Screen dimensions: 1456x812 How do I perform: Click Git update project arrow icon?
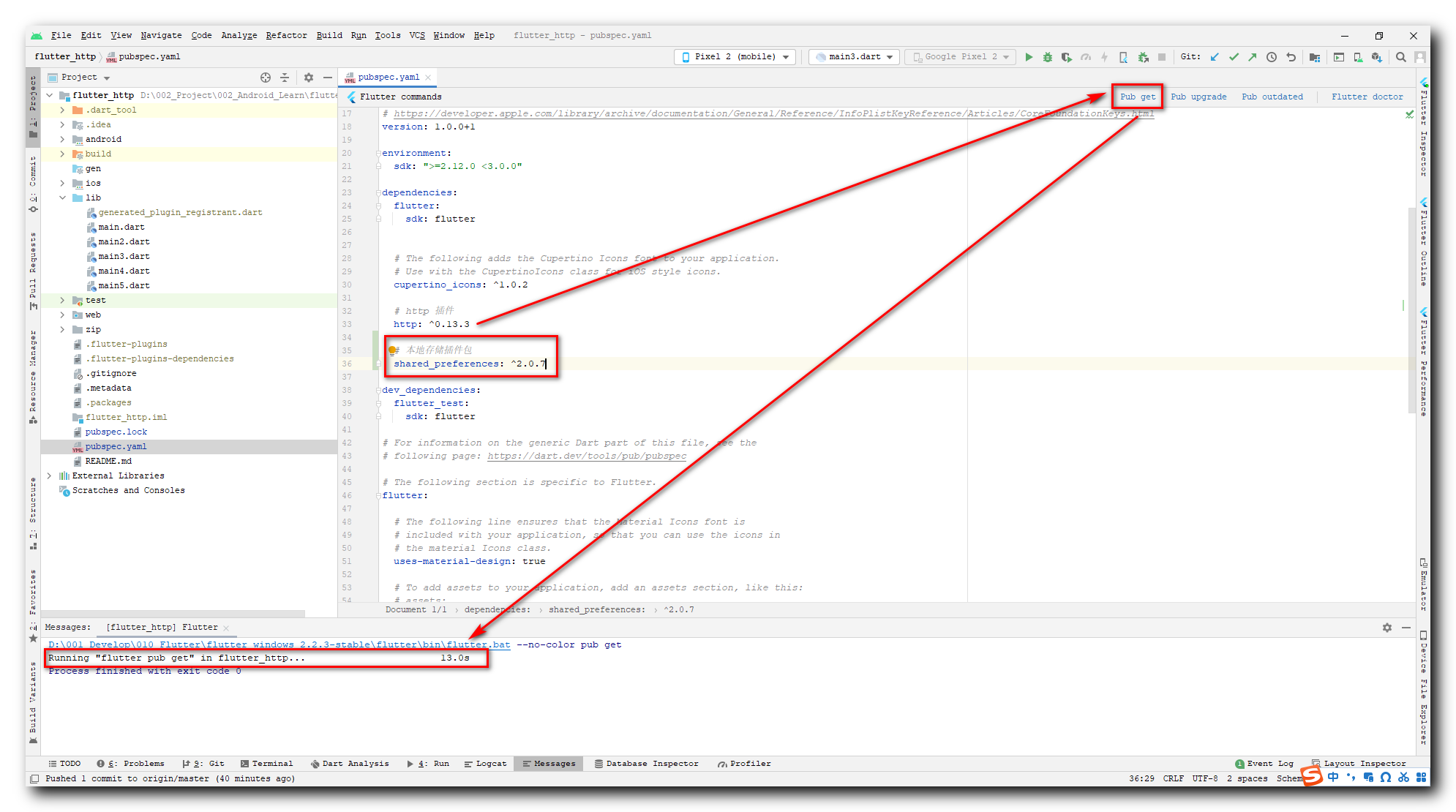point(1215,57)
